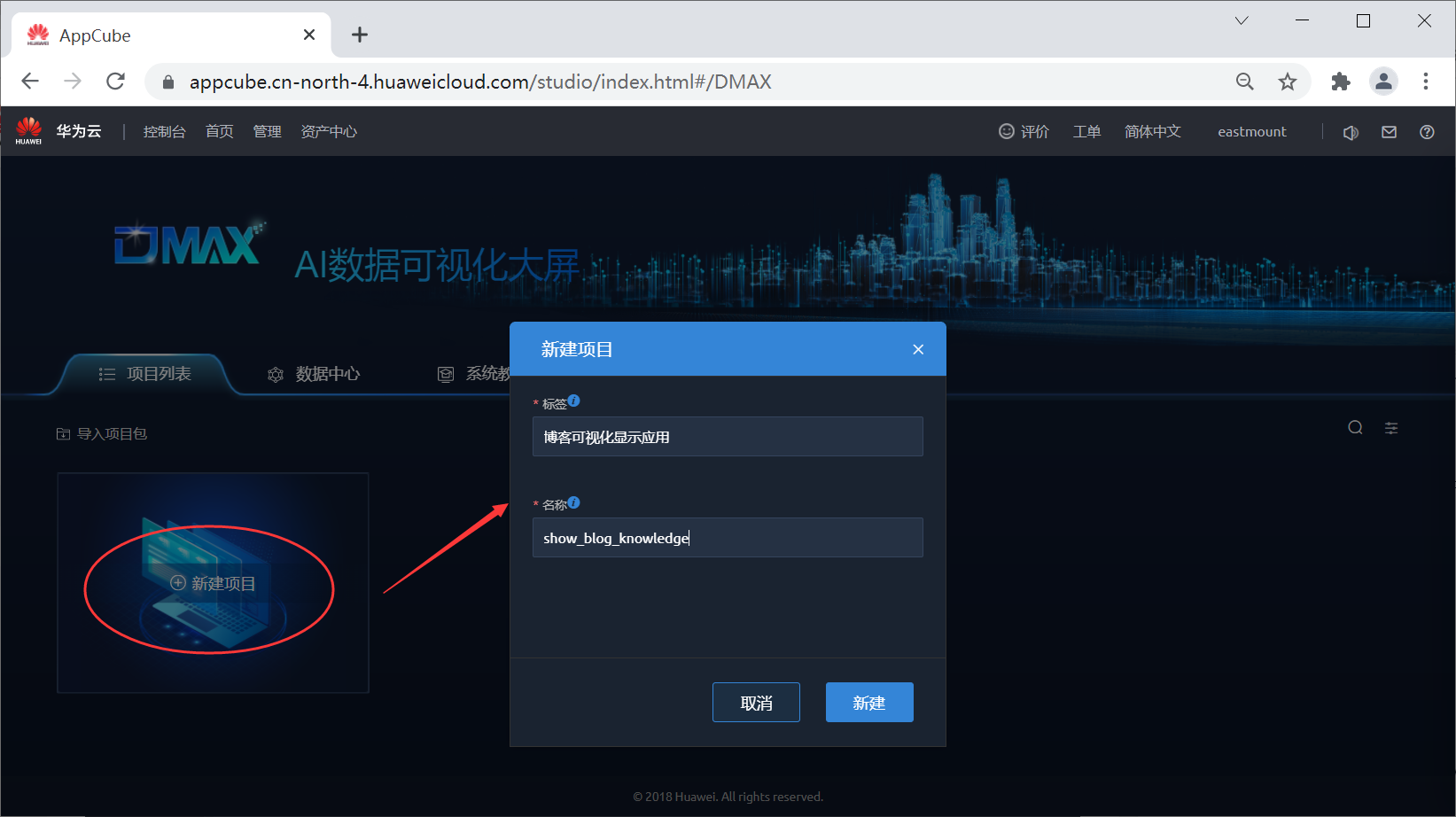This screenshot has width=1456, height=817.
Task: Open the eastmount account menu
Action: coord(1252,131)
